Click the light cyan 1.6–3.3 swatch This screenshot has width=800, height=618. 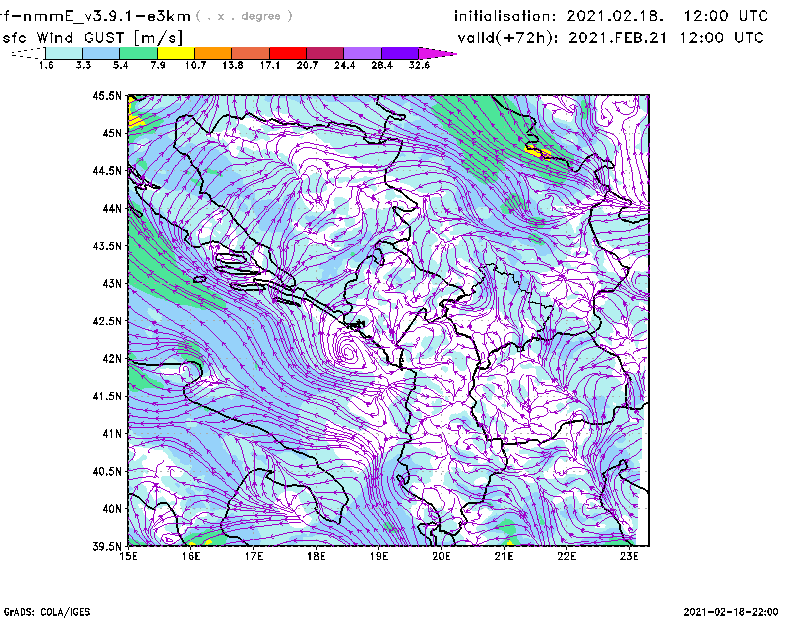point(64,53)
